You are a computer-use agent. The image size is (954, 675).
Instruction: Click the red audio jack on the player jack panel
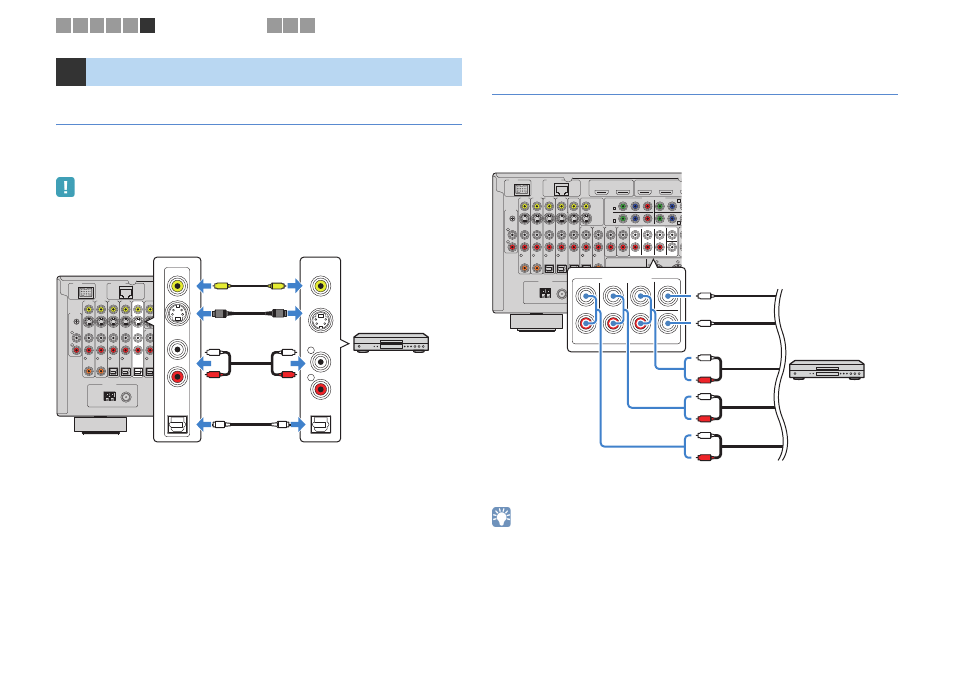click(320, 389)
